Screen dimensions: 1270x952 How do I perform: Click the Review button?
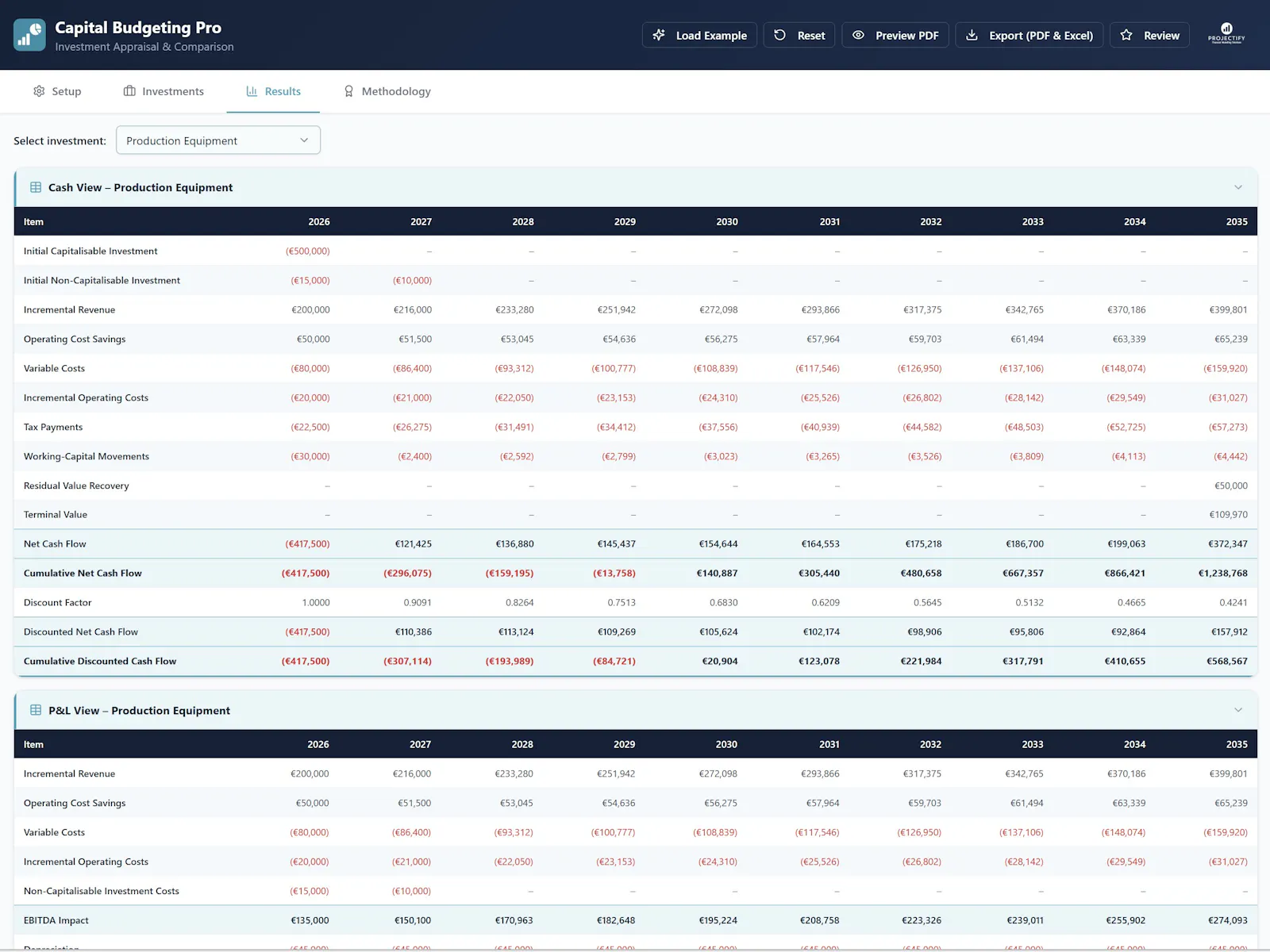tap(1149, 35)
